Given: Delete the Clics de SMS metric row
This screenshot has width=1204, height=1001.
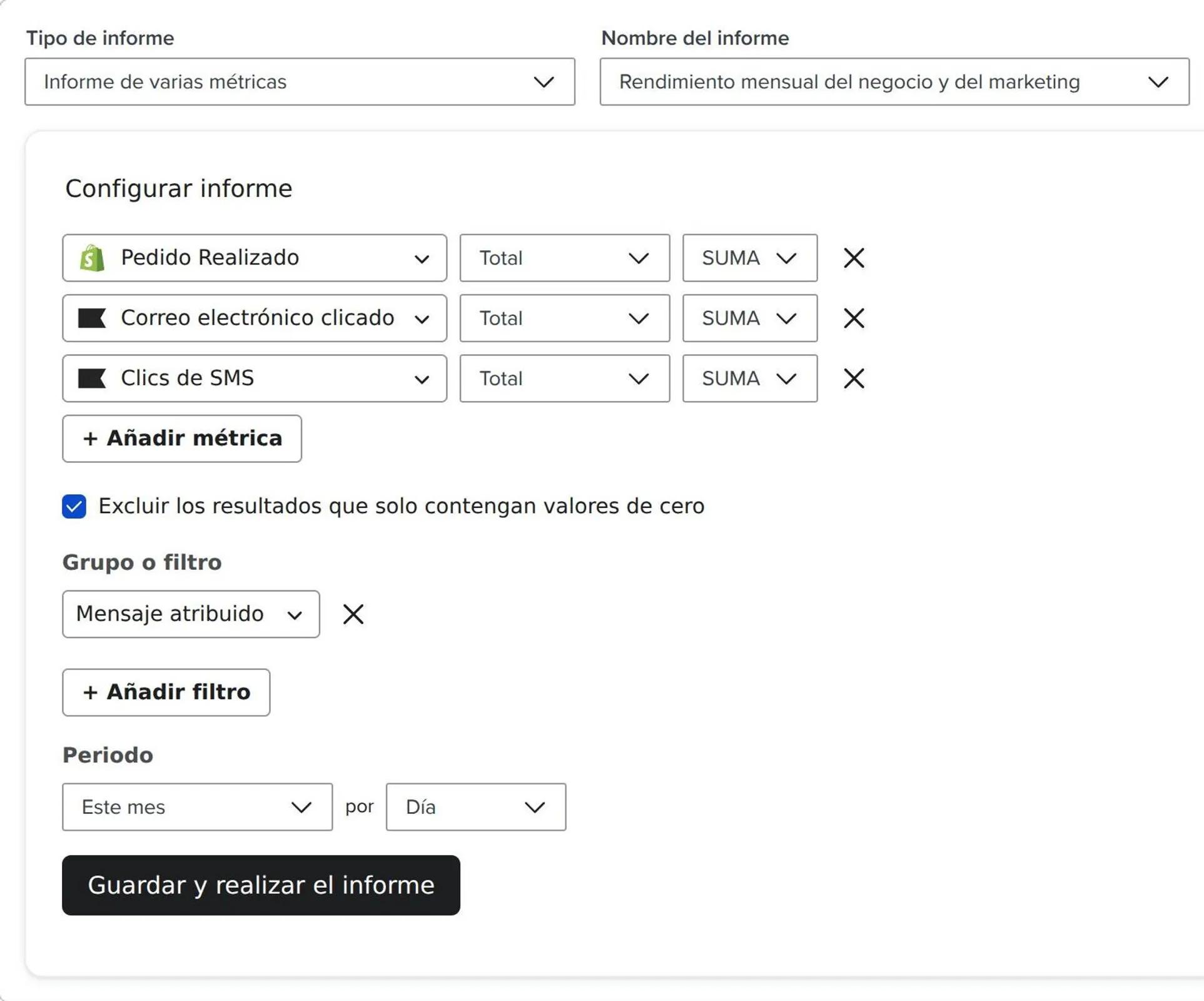Looking at the screenshot, I should (x=853, y=379).
